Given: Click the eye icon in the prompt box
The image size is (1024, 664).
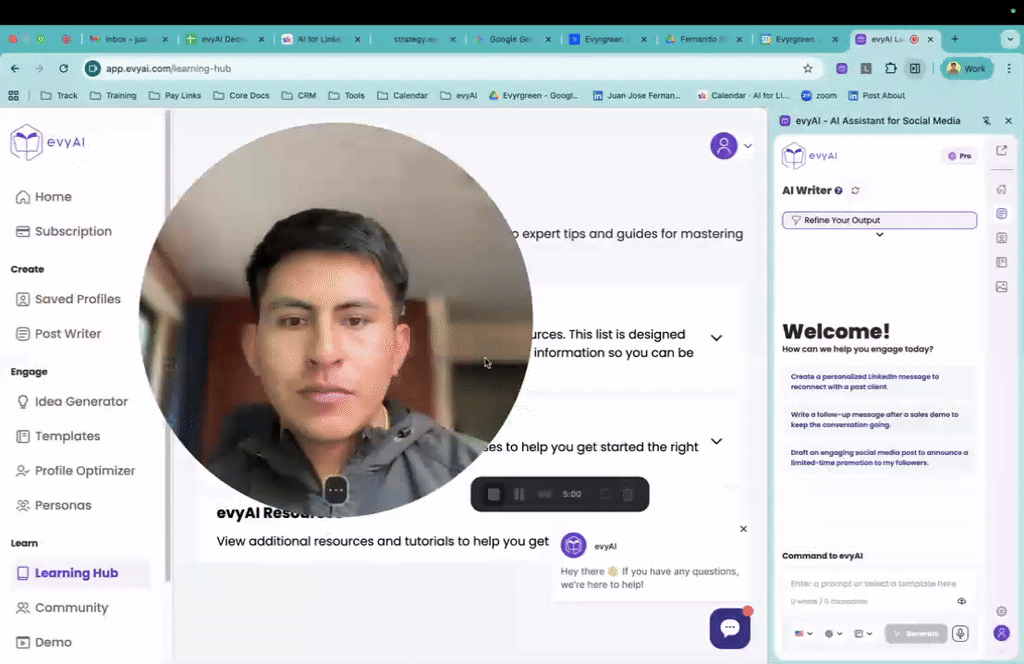Looking at the screenshot, I should [961, 601].
